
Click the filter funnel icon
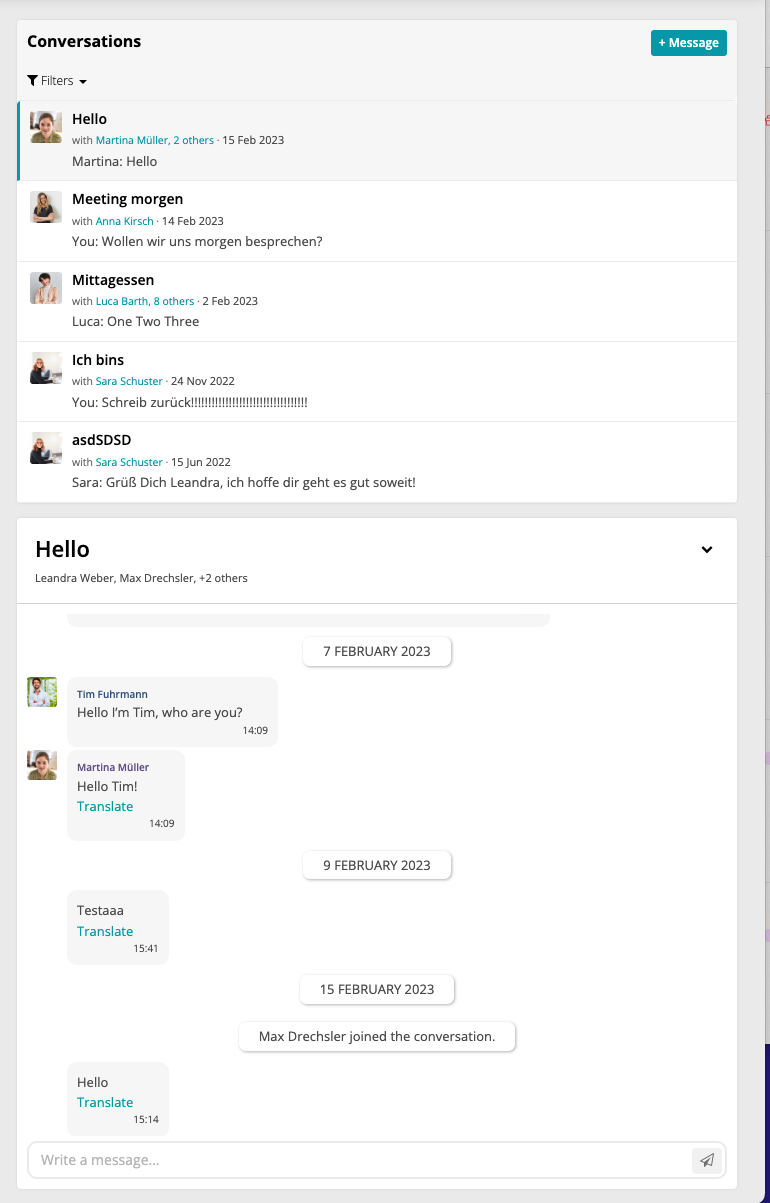tap(32, 80)
